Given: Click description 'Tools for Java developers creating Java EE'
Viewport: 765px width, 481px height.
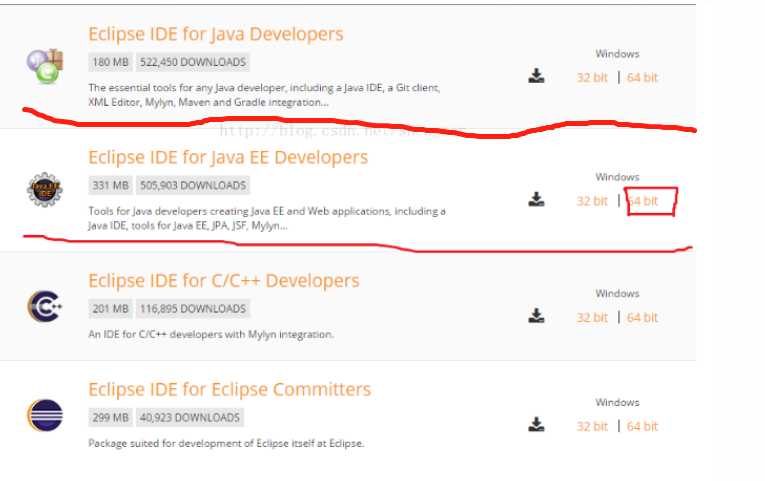Looking at the screenshot, I should (x=267, y=219).
